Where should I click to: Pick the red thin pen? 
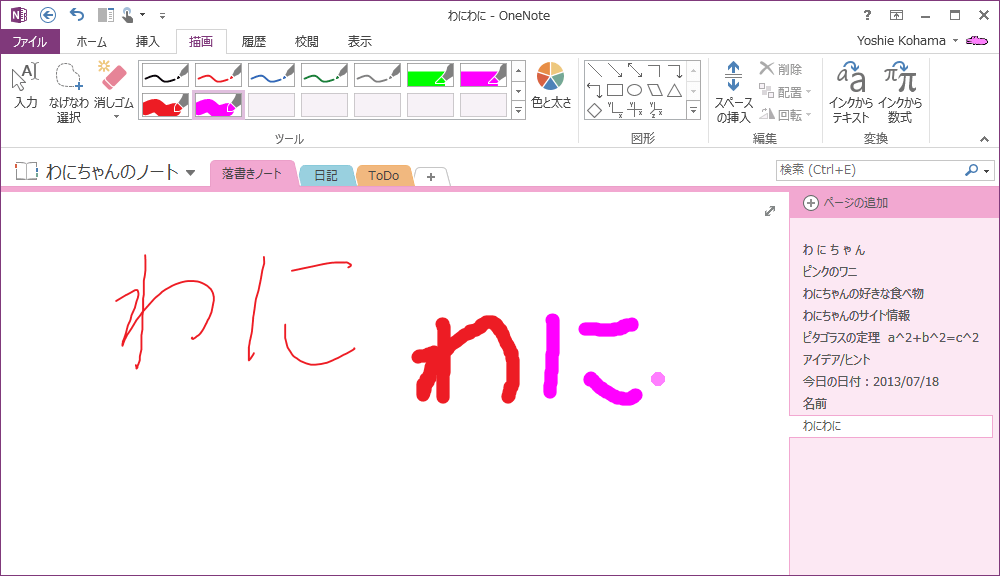pyautogui.click(x=218, y=75)
